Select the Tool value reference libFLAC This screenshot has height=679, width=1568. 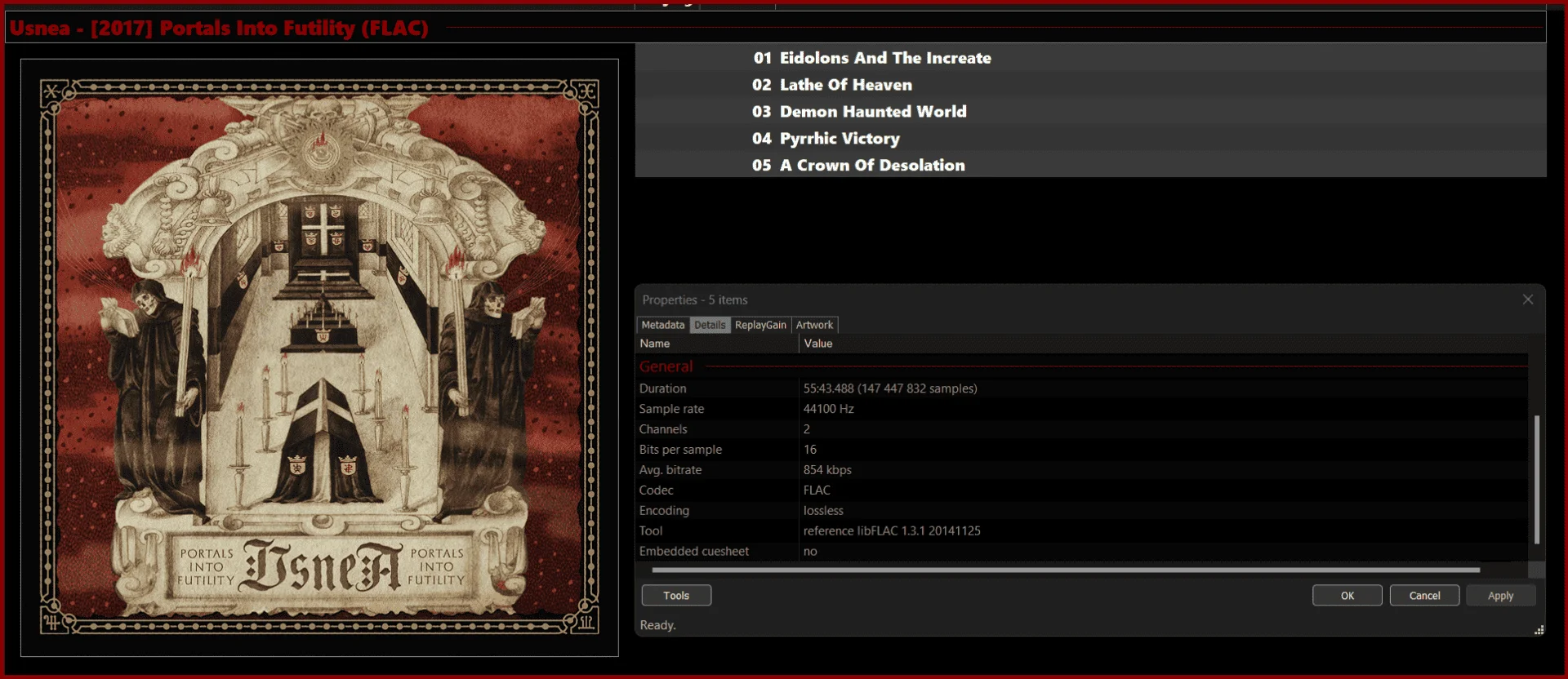(x=892, y=531)
